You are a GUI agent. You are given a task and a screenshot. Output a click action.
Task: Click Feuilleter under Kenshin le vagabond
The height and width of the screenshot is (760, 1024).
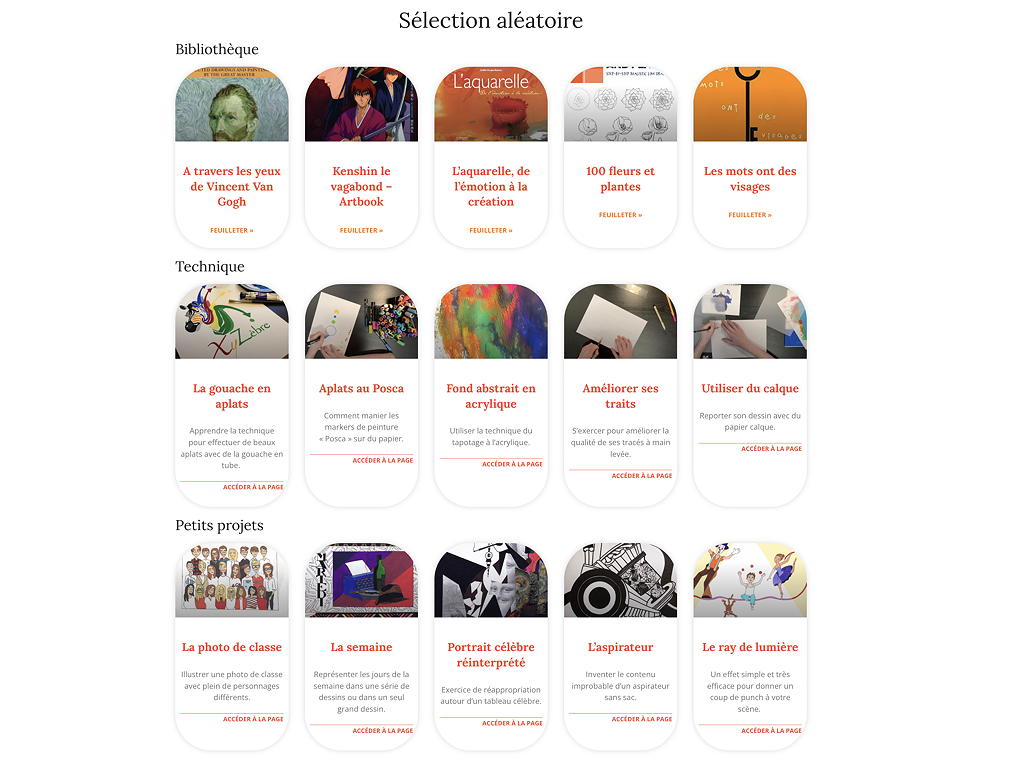click(x=361, y=230)
